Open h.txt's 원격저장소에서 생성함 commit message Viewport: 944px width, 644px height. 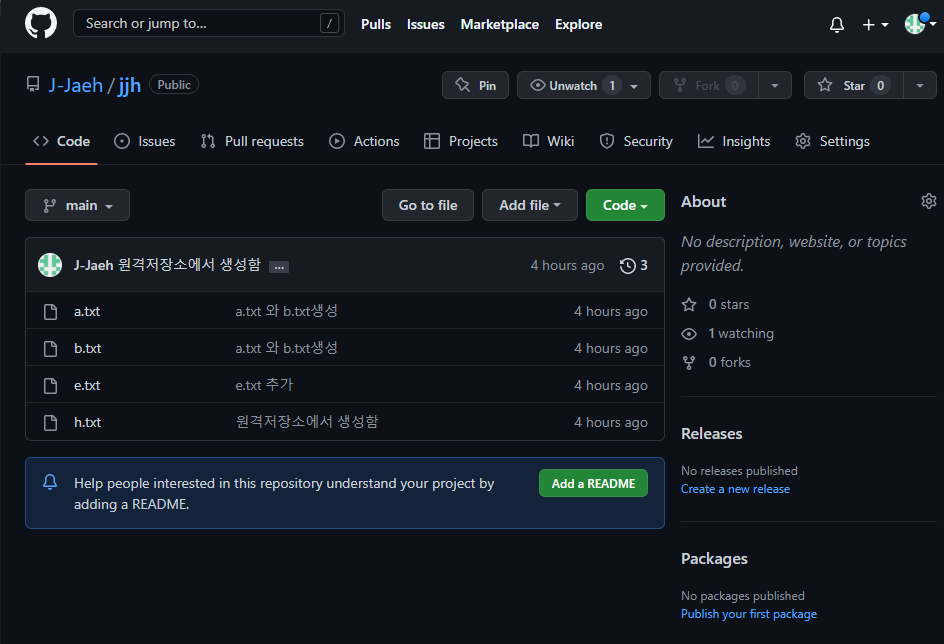click(307, 422)
